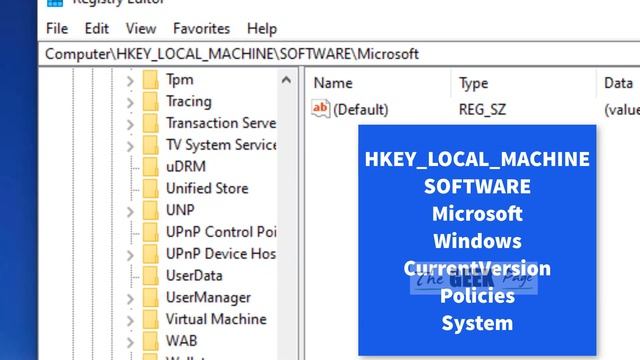The image size is (640, 360).
Task: Select the UserData tree entry
Action: coord(194,276)
